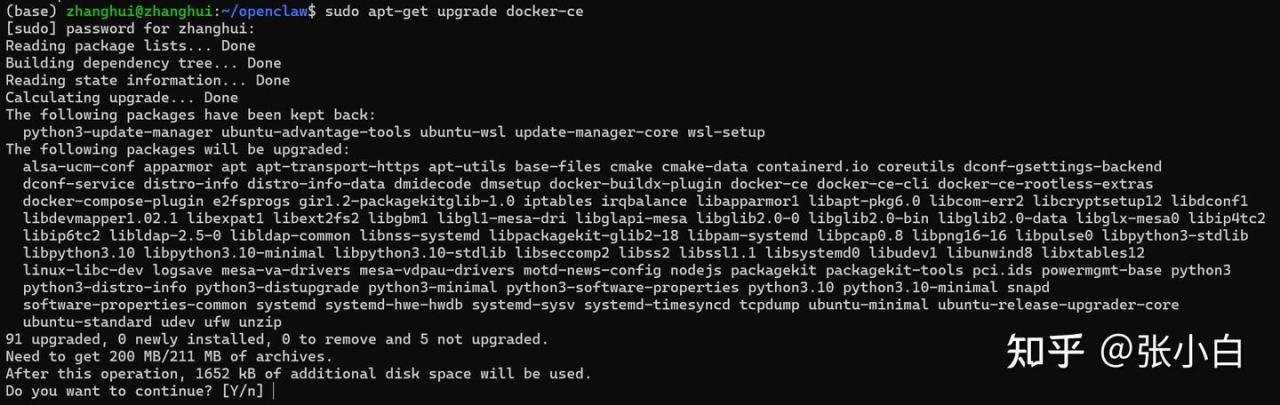The height and width of the screenshot is (405, 1280).
Task: Click the "Reading package lists... Done" line
Action: click(130, 46)
